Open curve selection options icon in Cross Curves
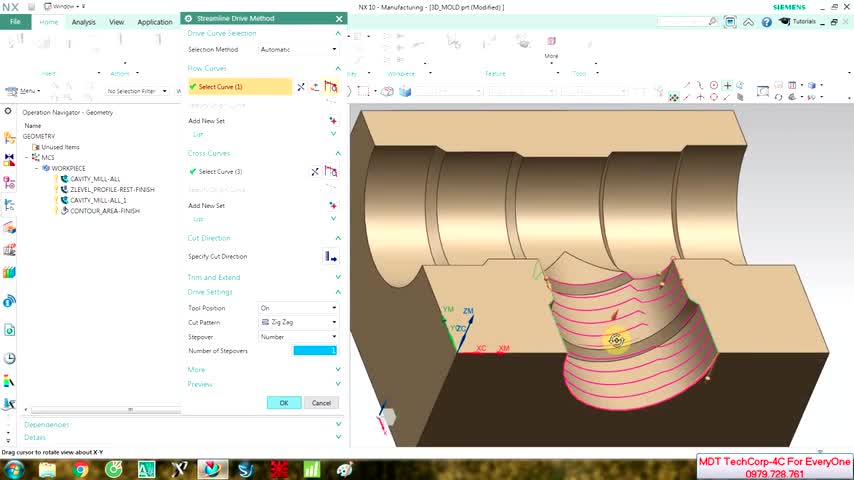Viewport: 854px width, 480px height. tap(331, 171)
